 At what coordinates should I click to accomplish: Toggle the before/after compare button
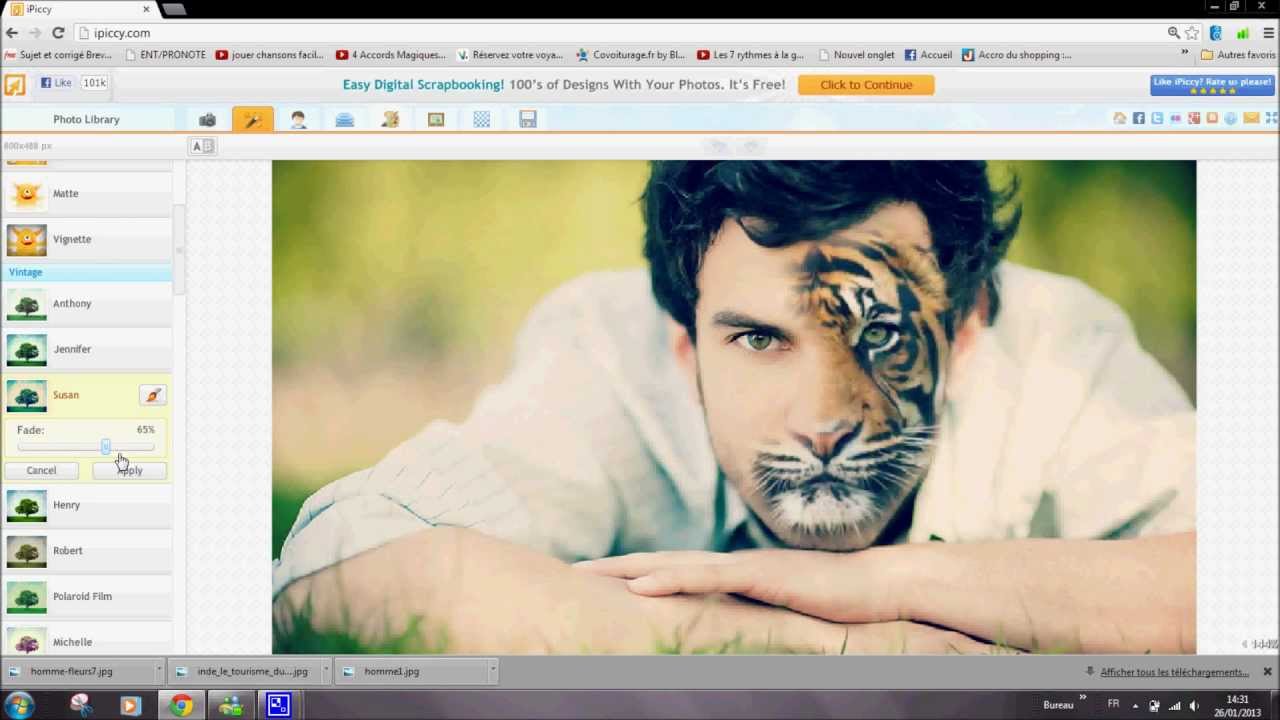click(203, 146)
